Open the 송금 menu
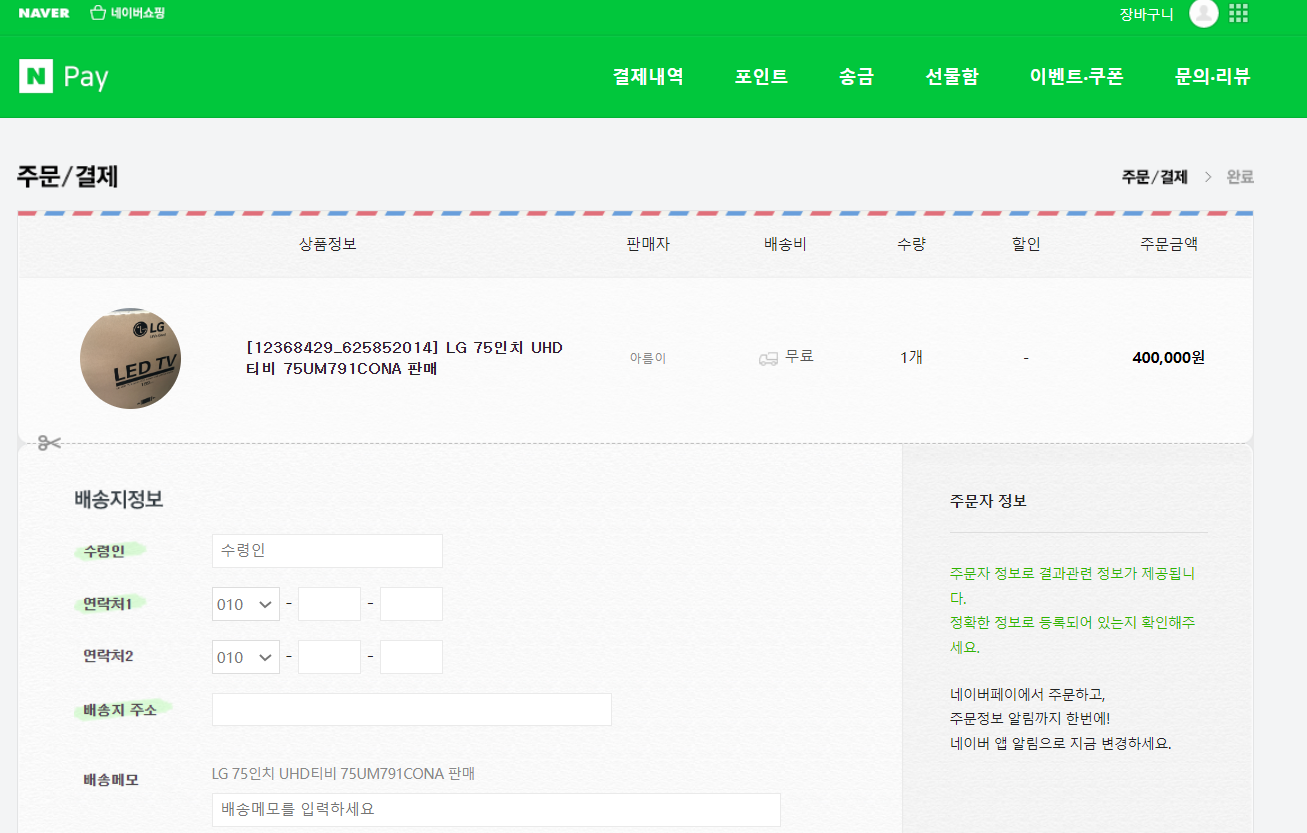This screenshot has height=833, width=1307. coord(856,76)
